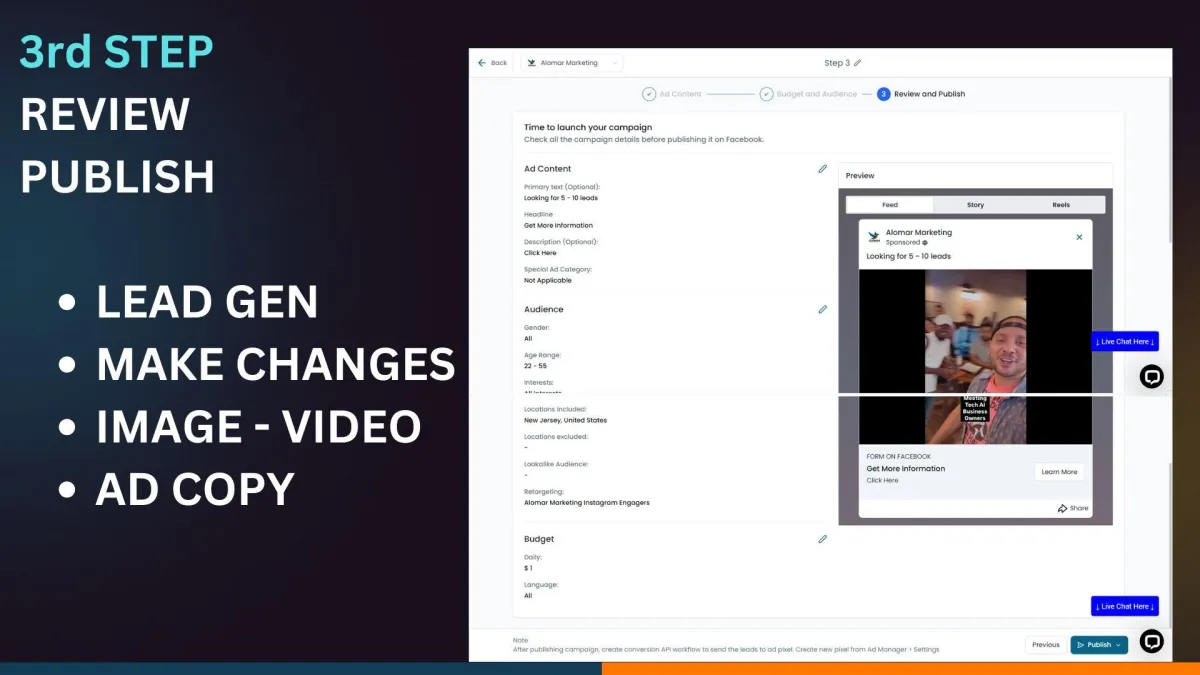Click FORM ON FACEBOOK text in preview
This screenshot has width=1200, height=675.
pos(898,457)
